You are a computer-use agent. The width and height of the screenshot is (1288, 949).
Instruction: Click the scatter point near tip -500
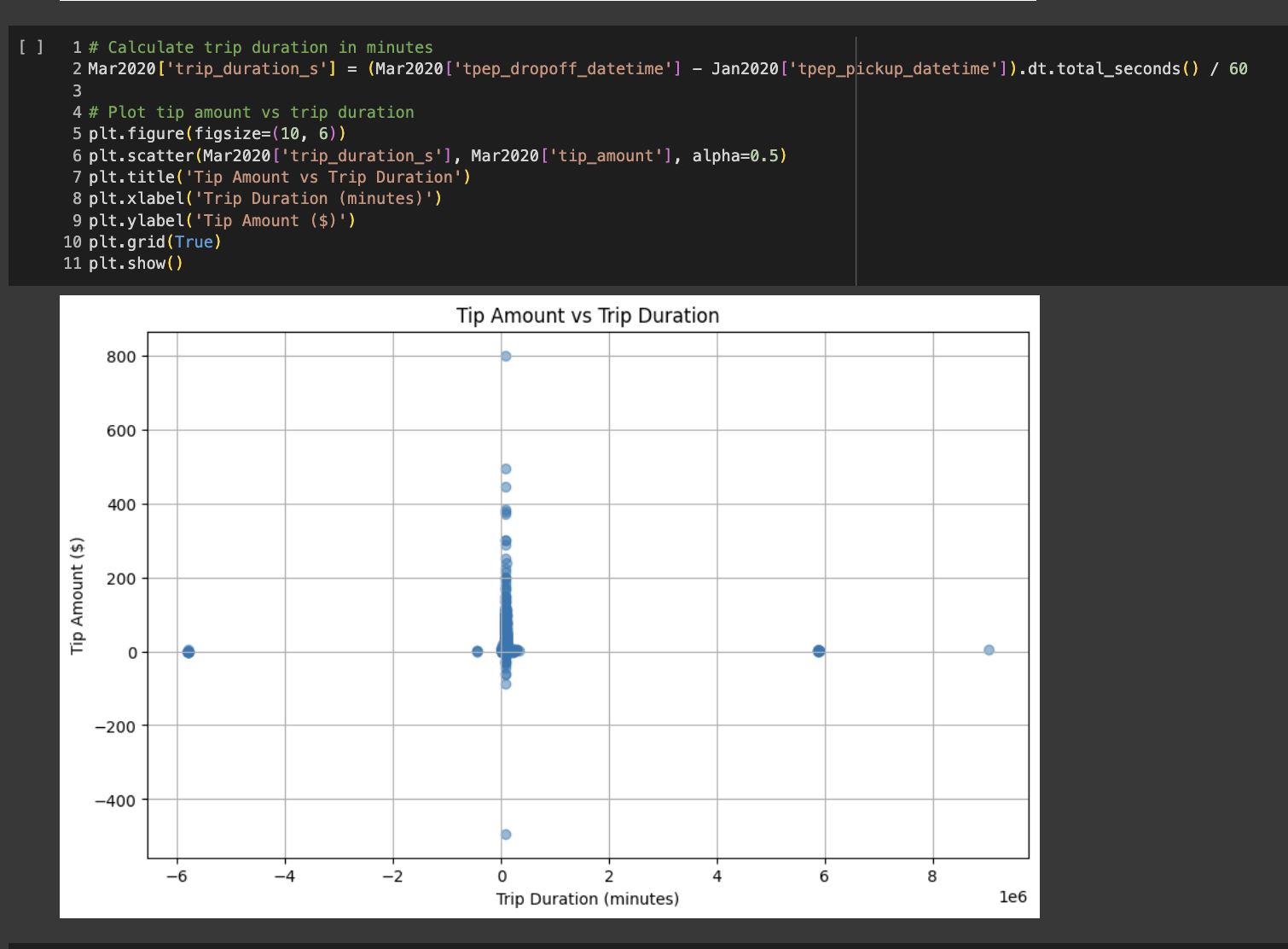(506, 835)
